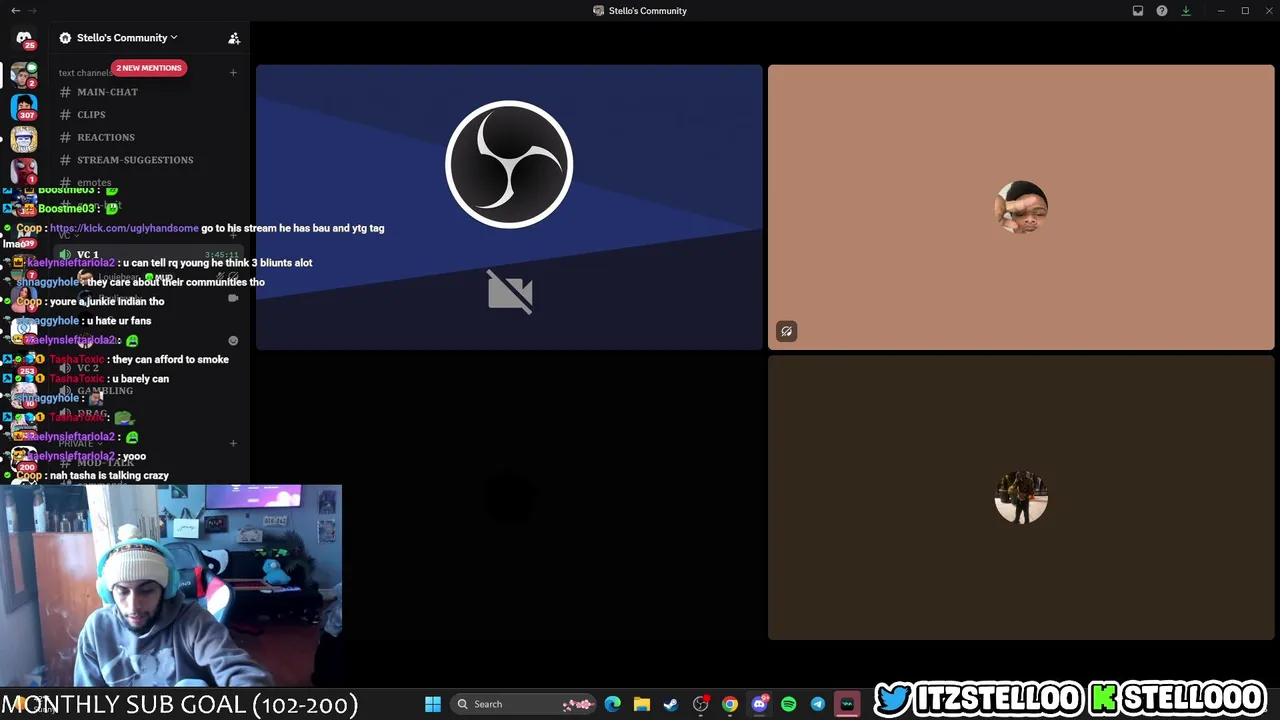Open Discord direct messages home icon

pyautogui.click(x=24, y=38)
